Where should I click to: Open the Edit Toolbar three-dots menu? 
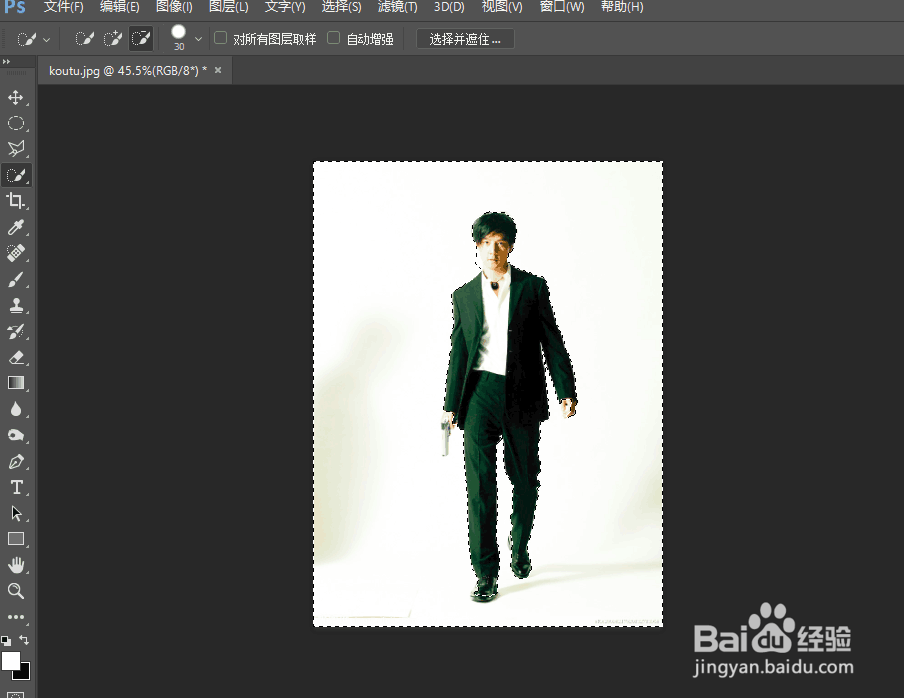tap(16, 617)
